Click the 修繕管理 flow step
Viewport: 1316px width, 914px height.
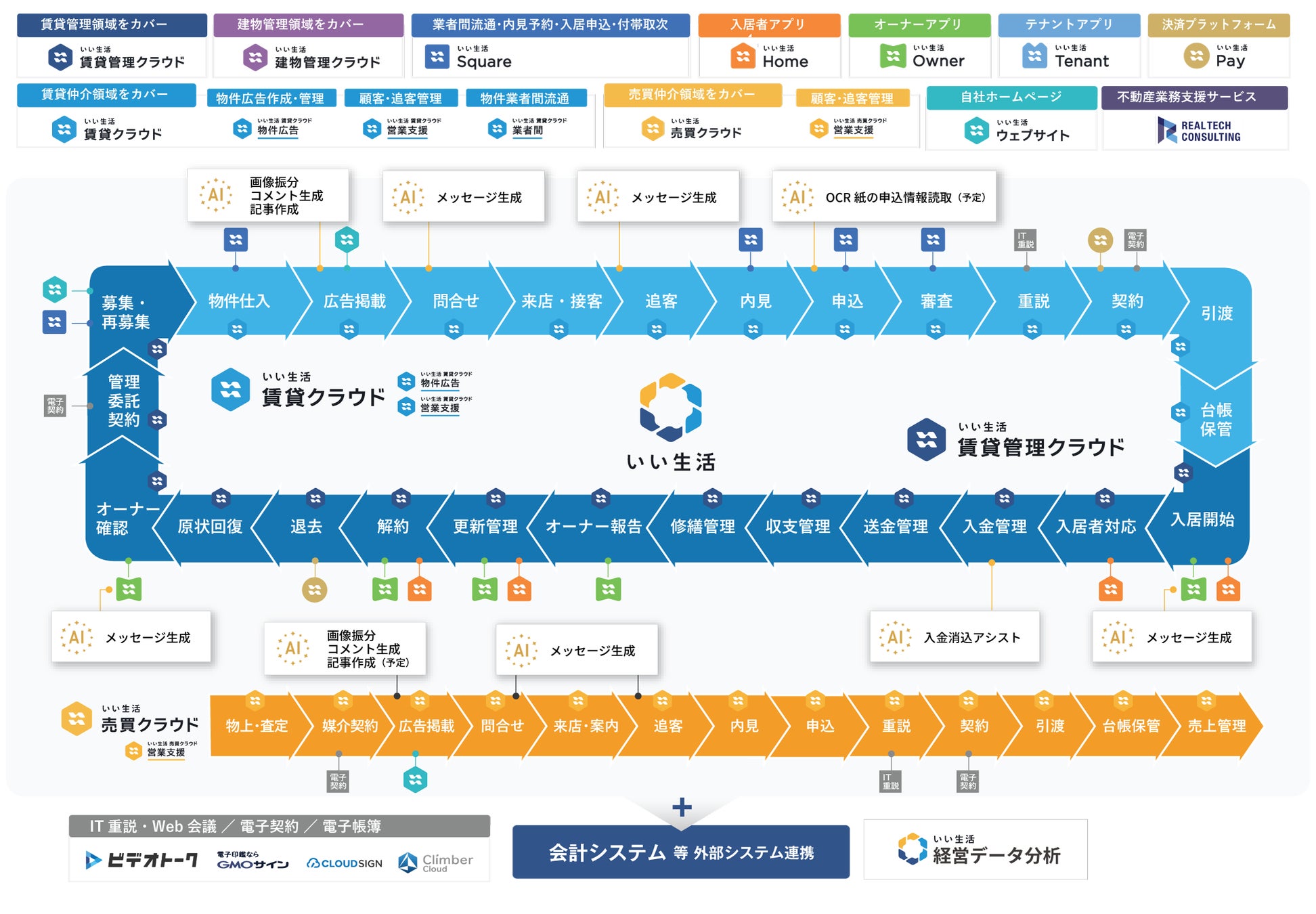703,527
